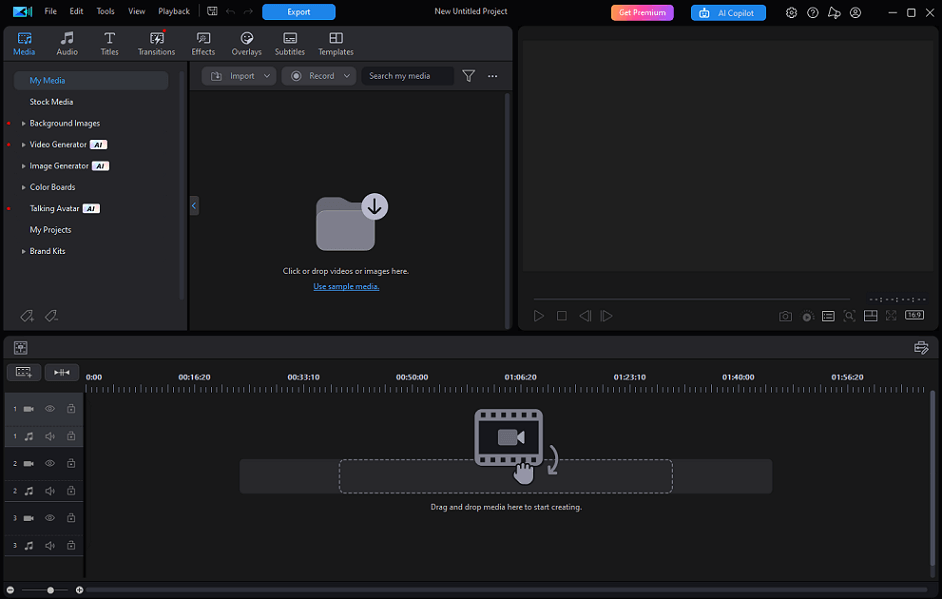The width and height of the screenshot is (942, 599).
Task: Lock video track 1
Action: tap(71, 409)
